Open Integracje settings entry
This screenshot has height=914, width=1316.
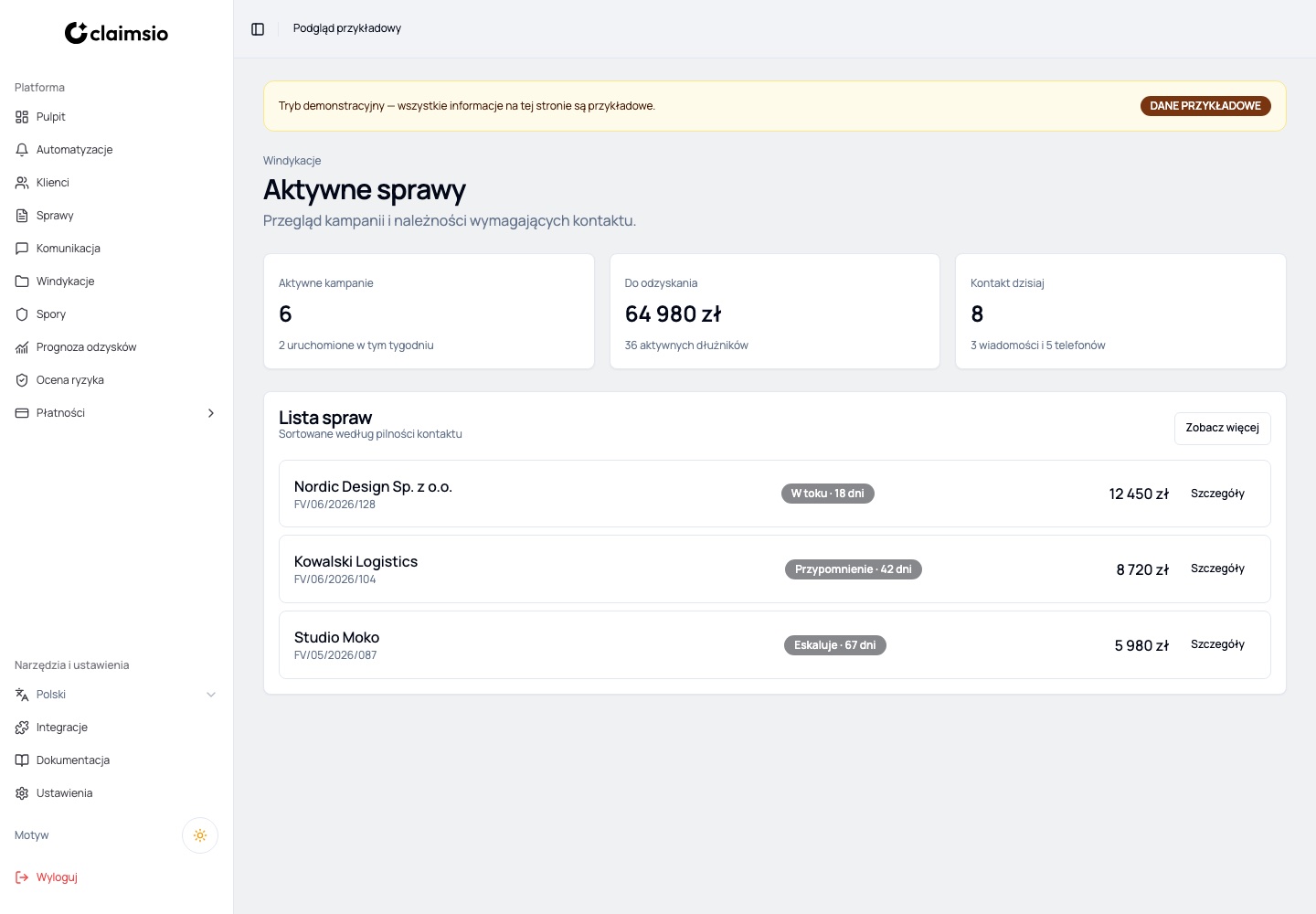(116, 728)
